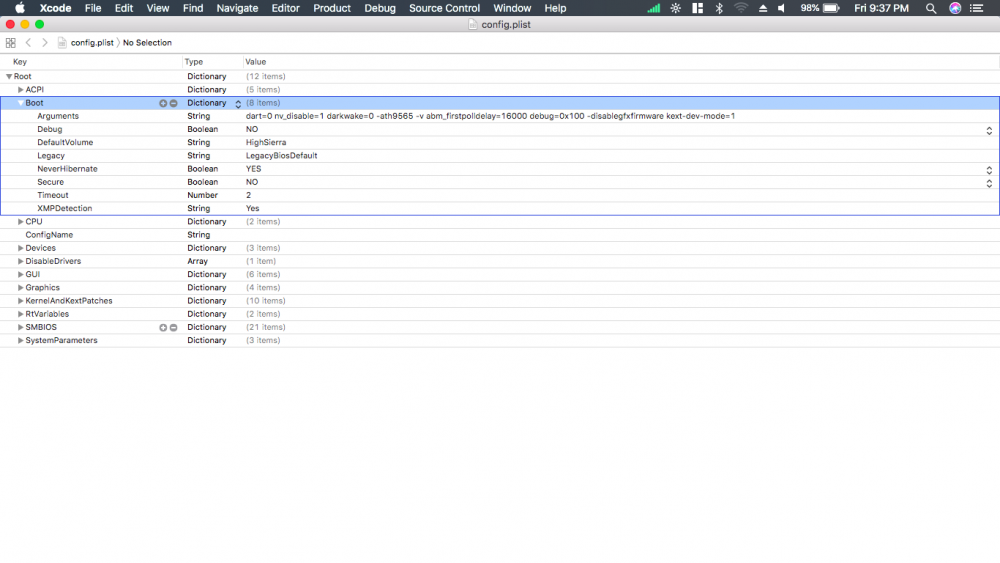Remove Boot row with minus icon
1000x563 pixels.
[173, 103]
